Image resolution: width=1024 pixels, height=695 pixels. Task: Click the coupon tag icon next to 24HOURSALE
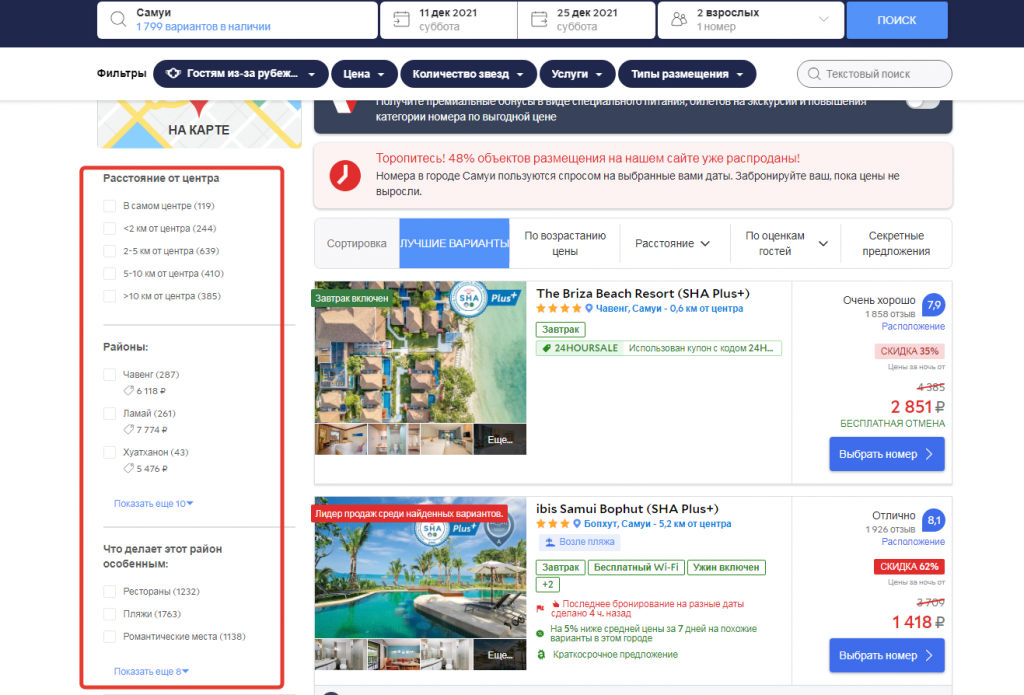(547, 348)
